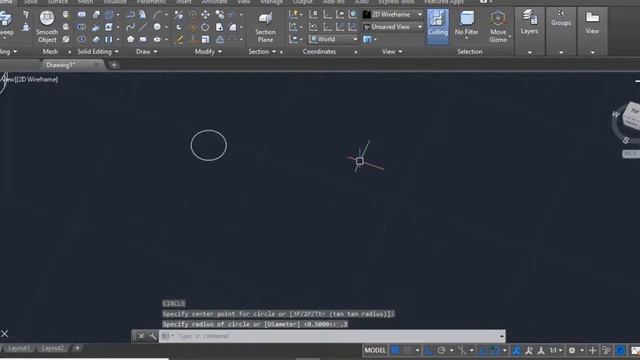The width and height of the screenshot is (640, 360).
Task: Toggle grid display in status bar
Action: (395, 350)
